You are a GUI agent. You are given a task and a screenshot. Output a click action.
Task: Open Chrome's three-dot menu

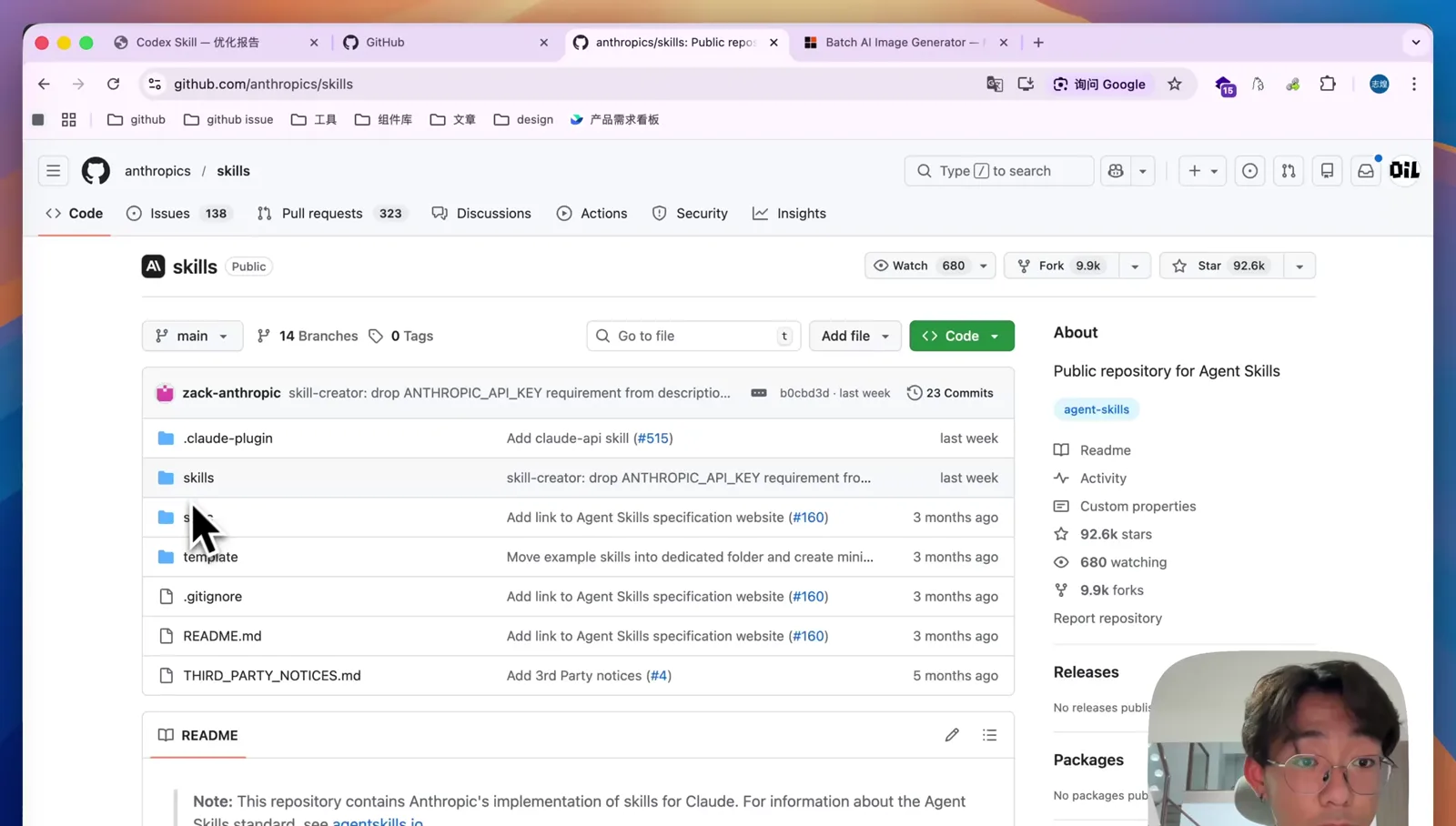[x=1414, y=84]
